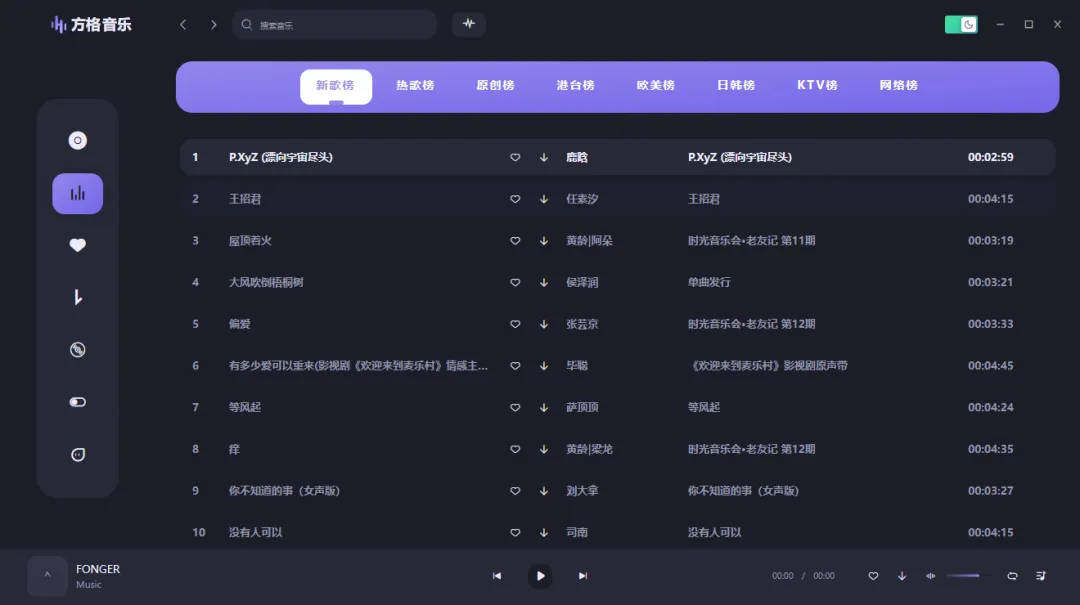Download song number 6 by 毕聪
Viewport: 1080px width, 605px height.
pos(543,366)
